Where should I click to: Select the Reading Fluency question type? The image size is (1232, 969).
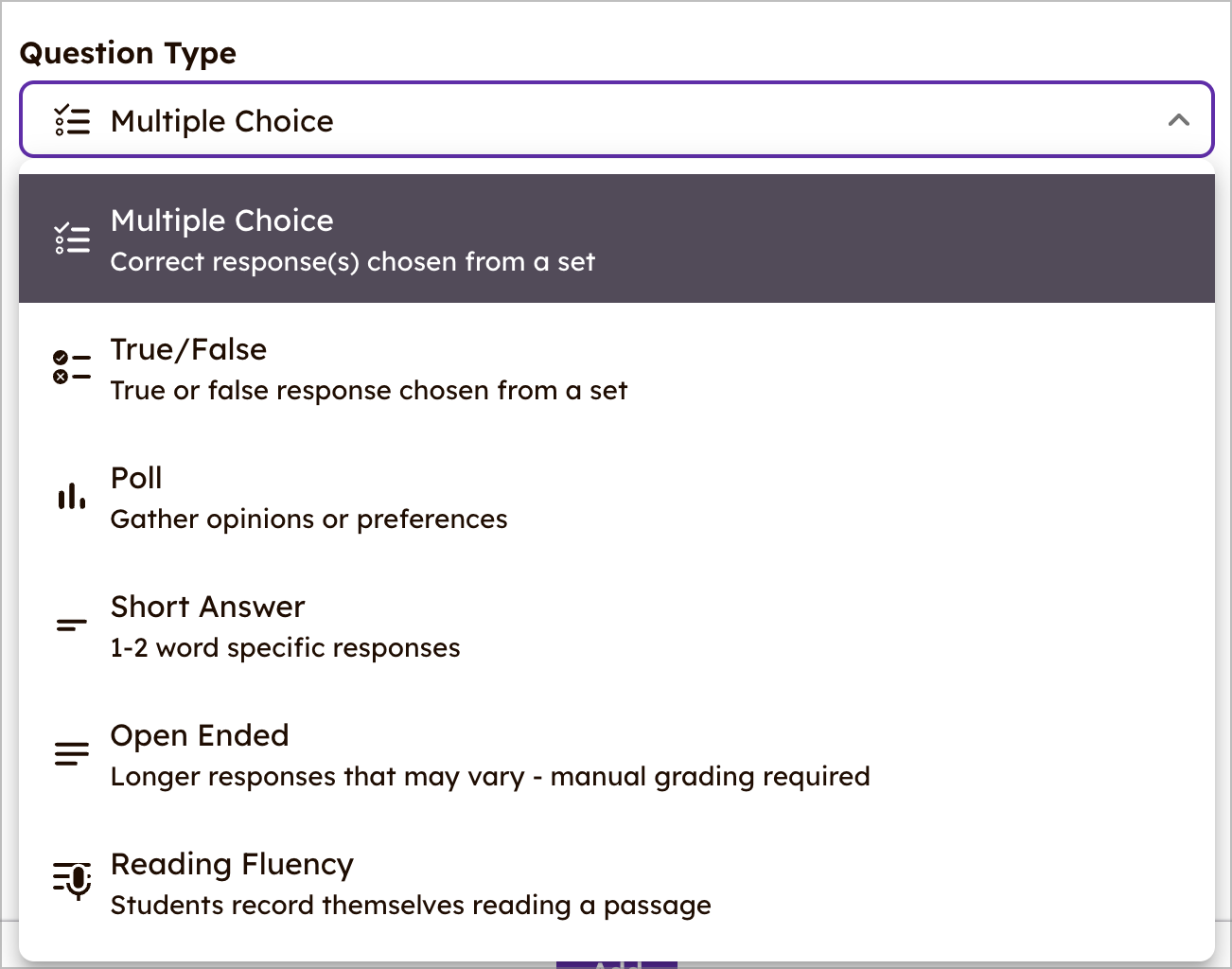click(x=411, y=882)
